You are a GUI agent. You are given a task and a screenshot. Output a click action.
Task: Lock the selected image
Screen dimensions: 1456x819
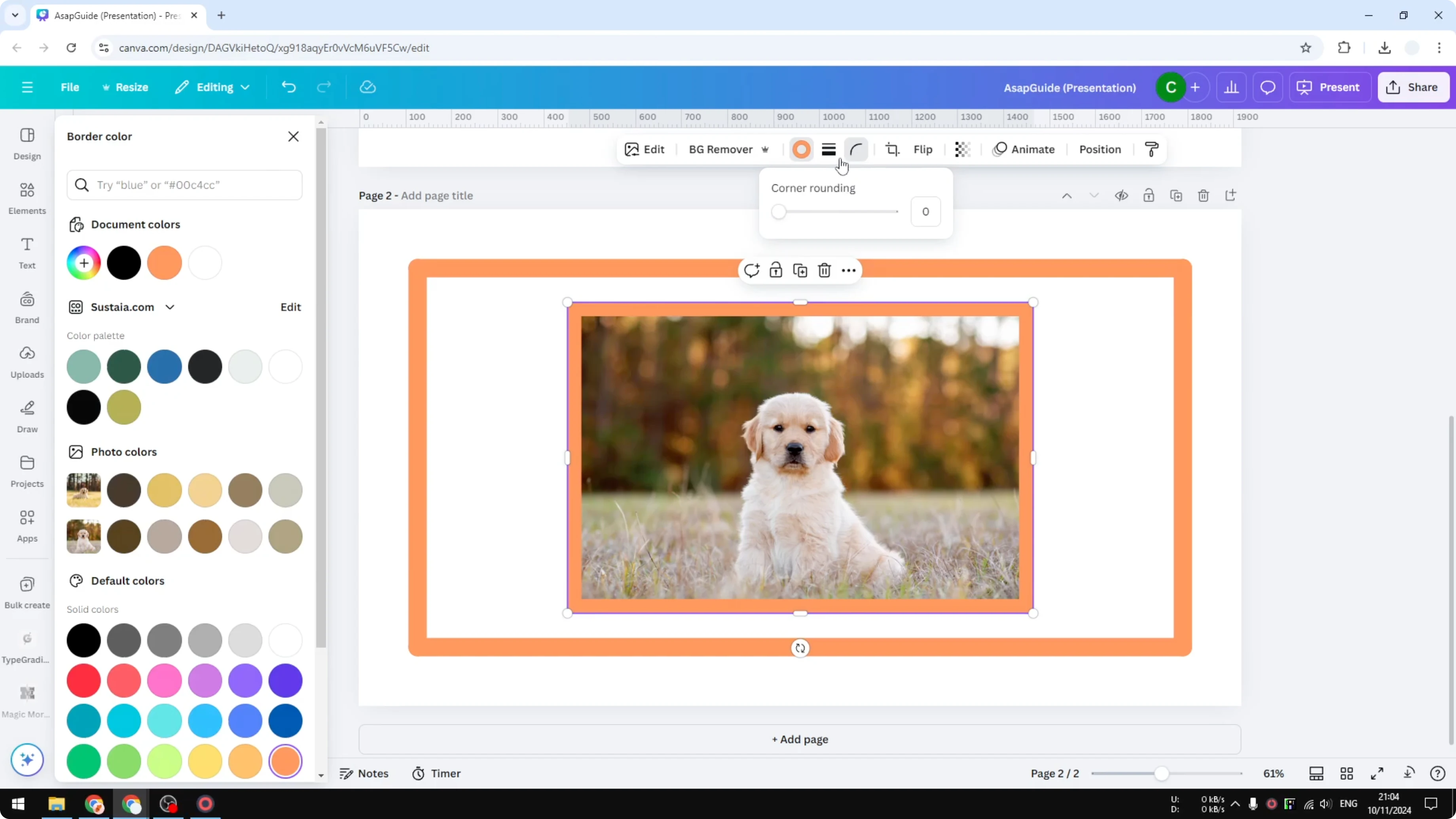pos(775,270)
